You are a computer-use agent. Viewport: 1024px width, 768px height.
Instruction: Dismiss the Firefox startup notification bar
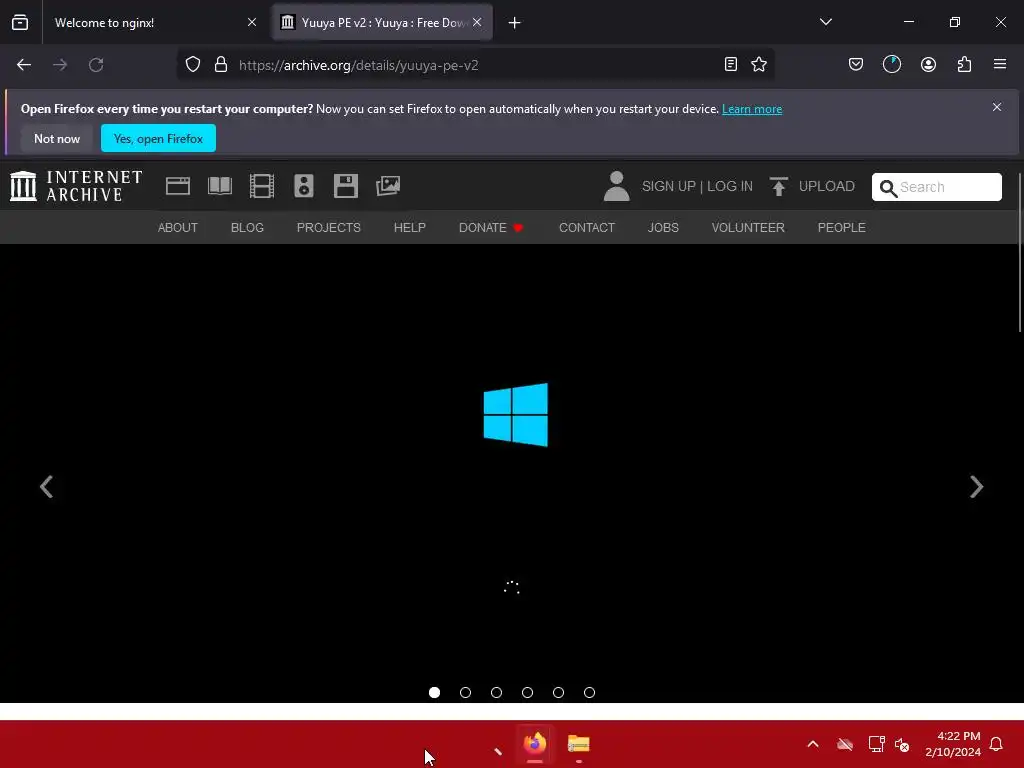click(x=997, y=107)
